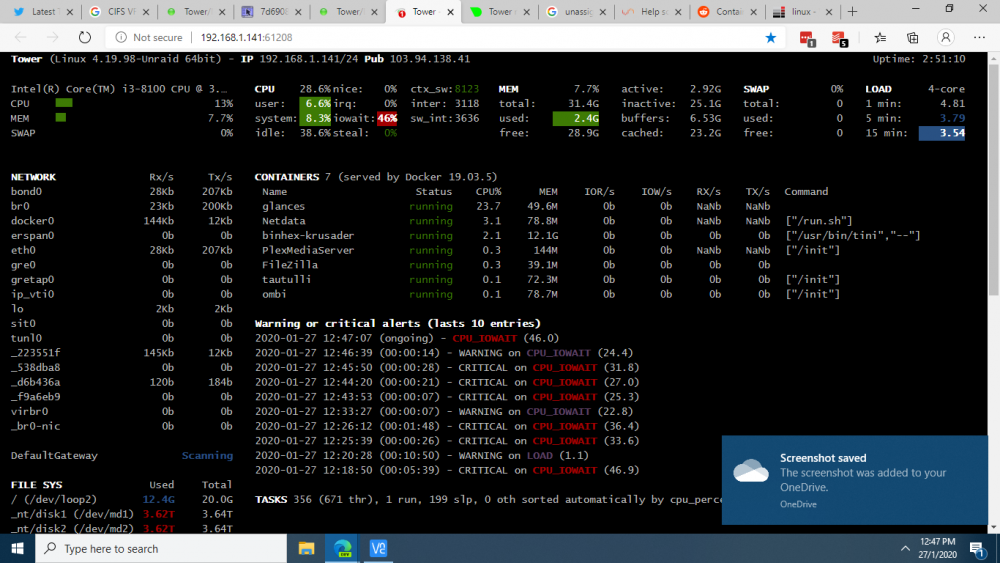This screenshot has width=1000, height=563.
Task: Go back using the browser back arrow
Action: [20, 38]
